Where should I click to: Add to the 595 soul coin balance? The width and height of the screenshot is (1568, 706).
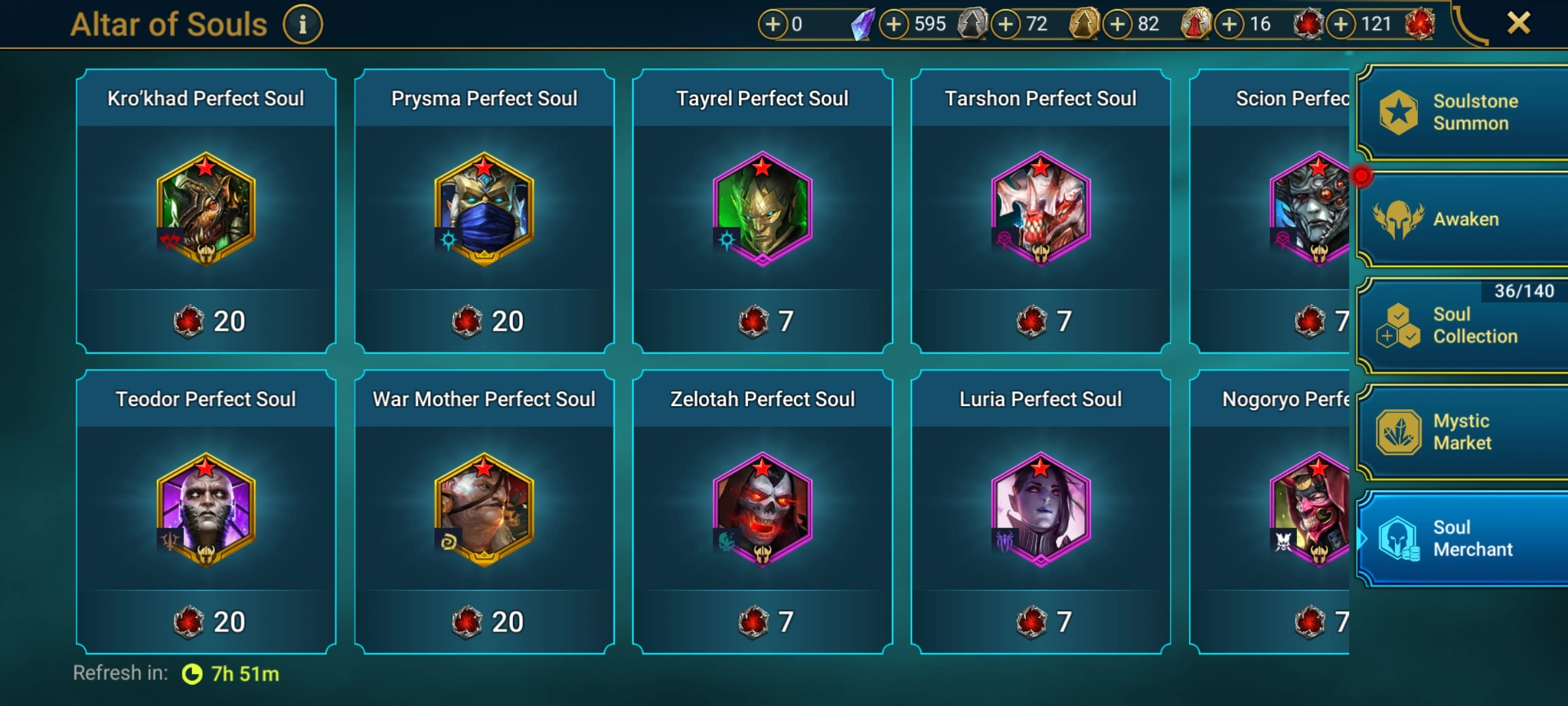[x=894, y=24]
